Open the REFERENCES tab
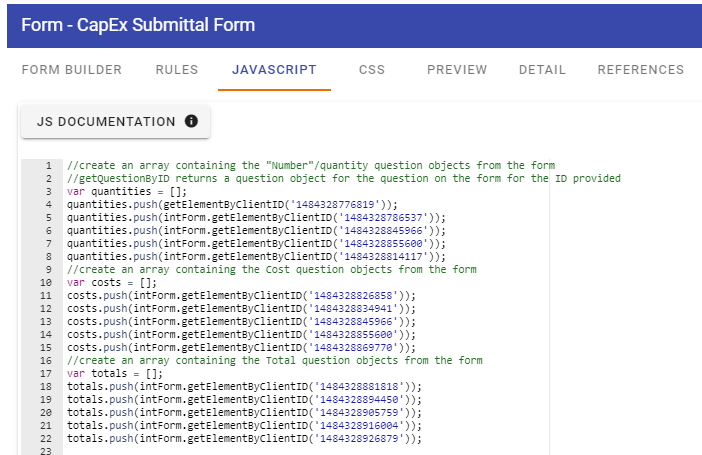Image resolution: width=702 pixels, height=455 pixels. 641,70
